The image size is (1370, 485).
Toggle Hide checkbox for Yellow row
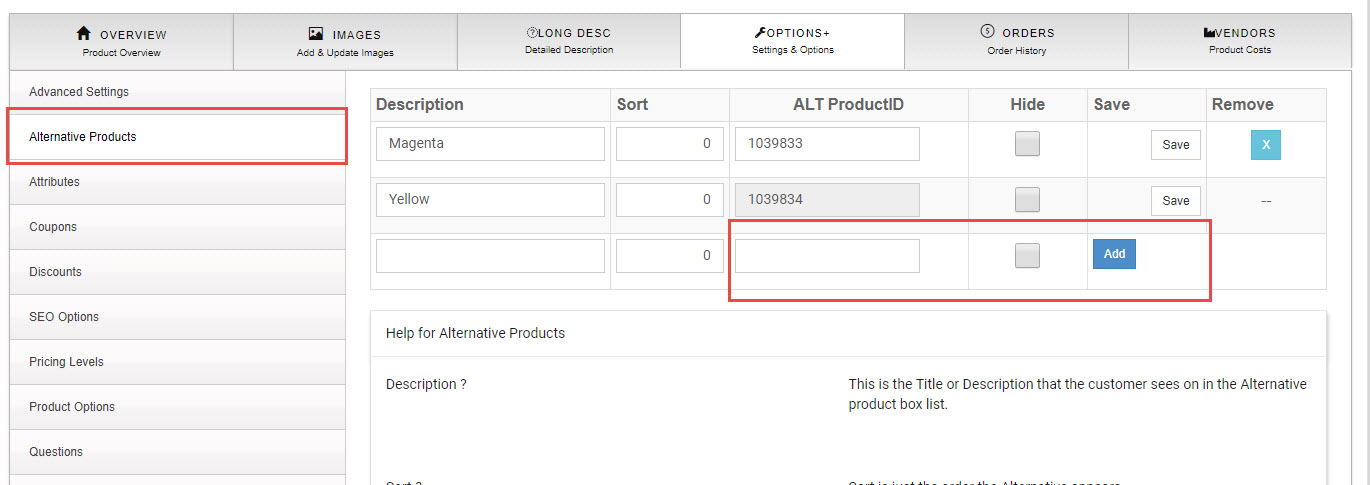pos(1027,200)
